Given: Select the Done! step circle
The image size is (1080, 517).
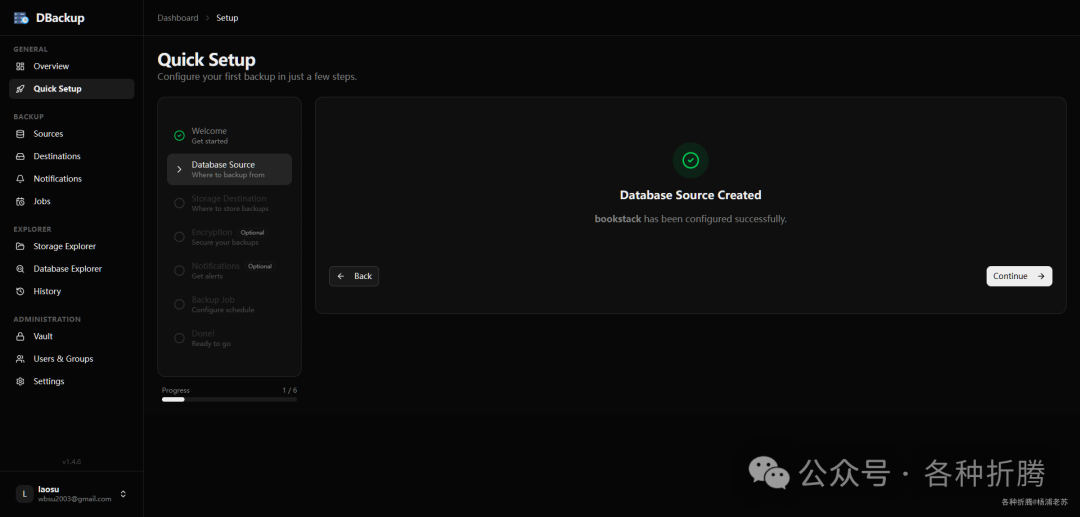Looking at the screenshot, I should (179, 338).
